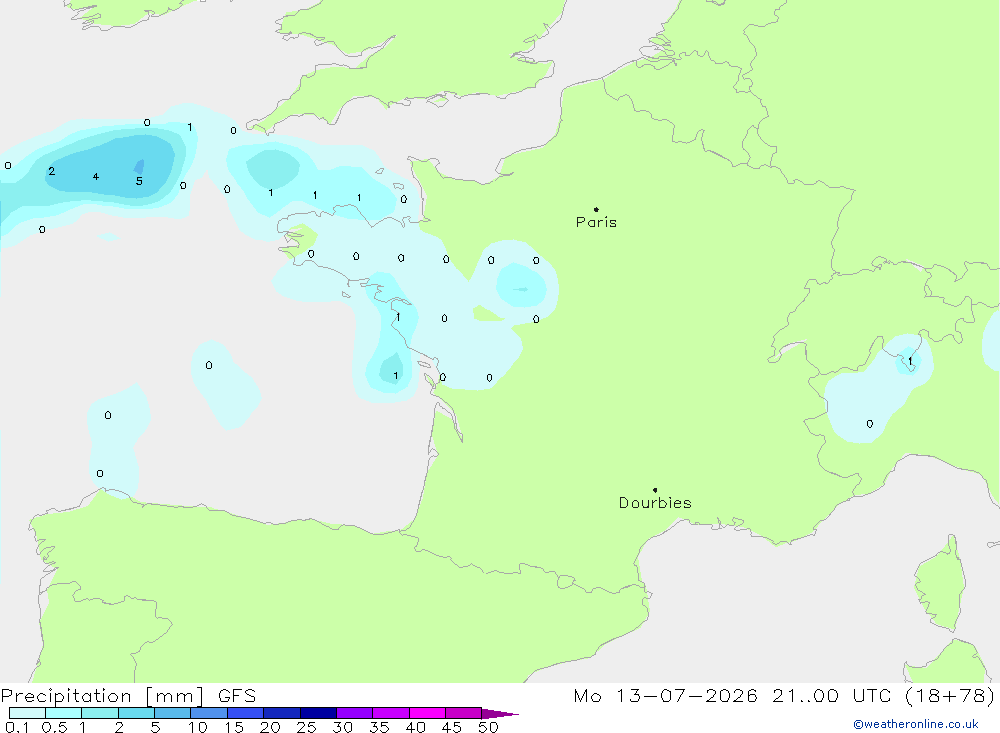Viewport: 1000px width, 733px height.
Task: Click the '0.1' legend scale label
Action: pyautogui.click(x=17, y=727)
